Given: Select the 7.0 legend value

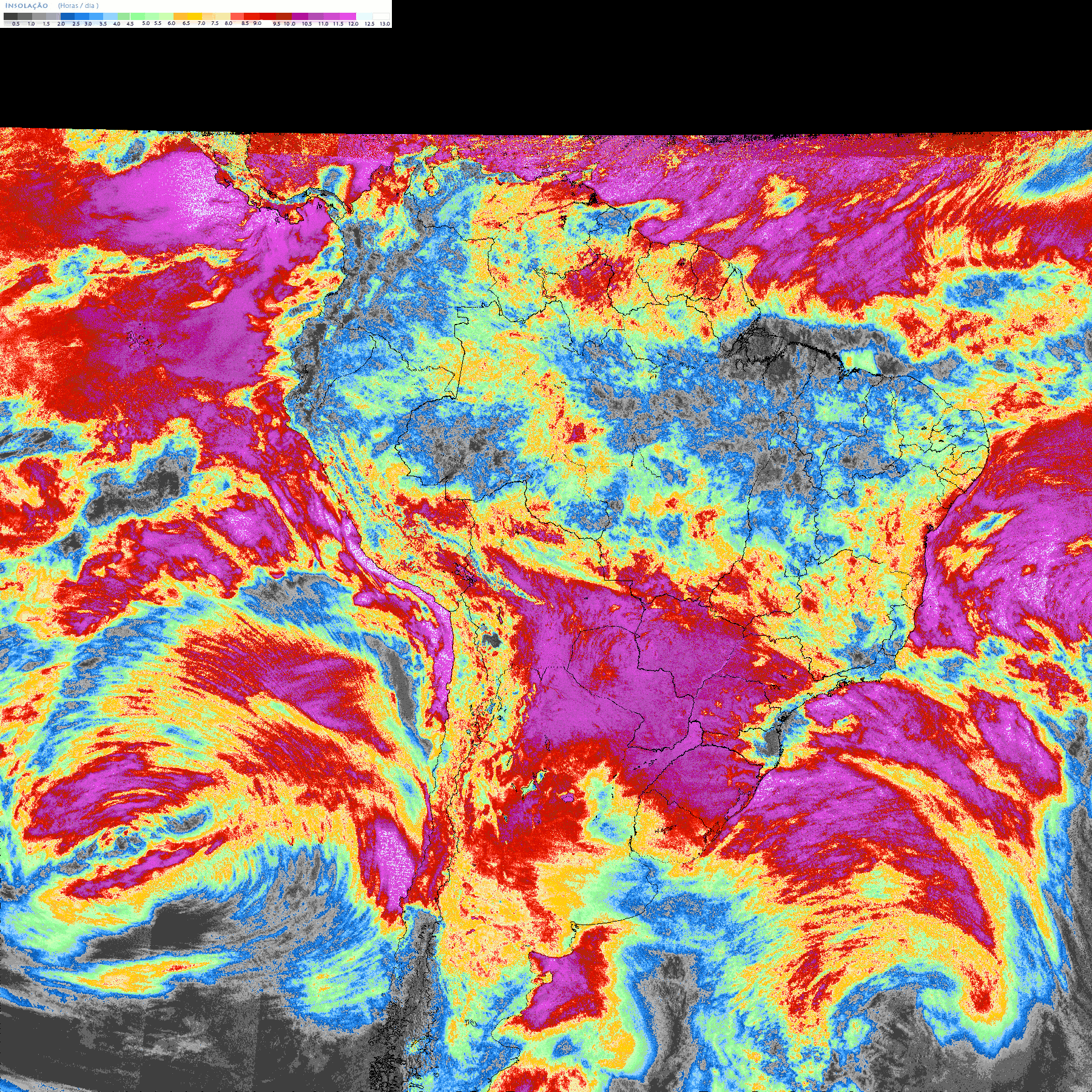Looking at the screenshot, I should [x=201, y=23].
